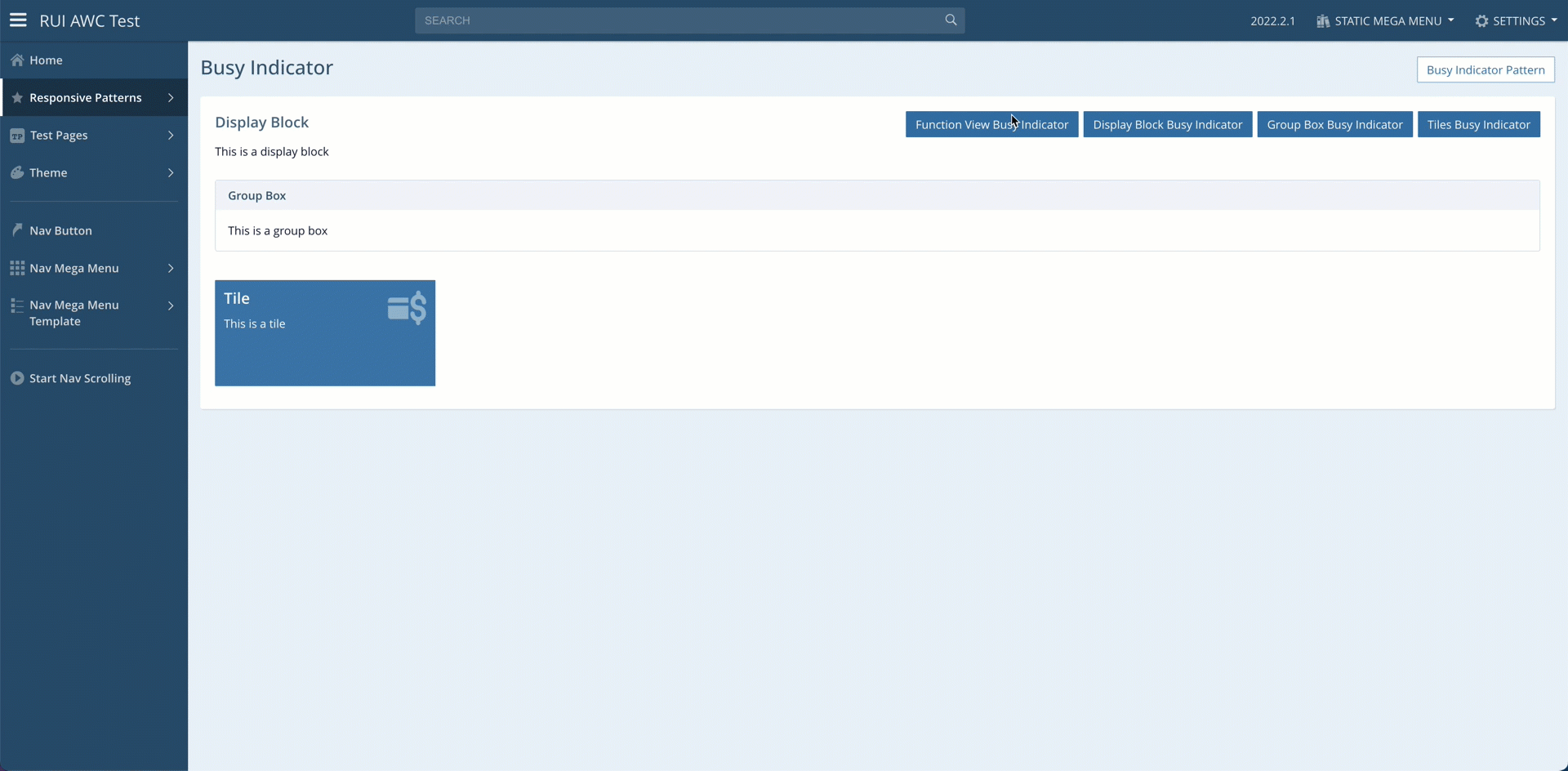Open the Settings dropdown caret
Viewport: 1568px width, 771px height.
pyautogui.click(x=1553, y=20)
